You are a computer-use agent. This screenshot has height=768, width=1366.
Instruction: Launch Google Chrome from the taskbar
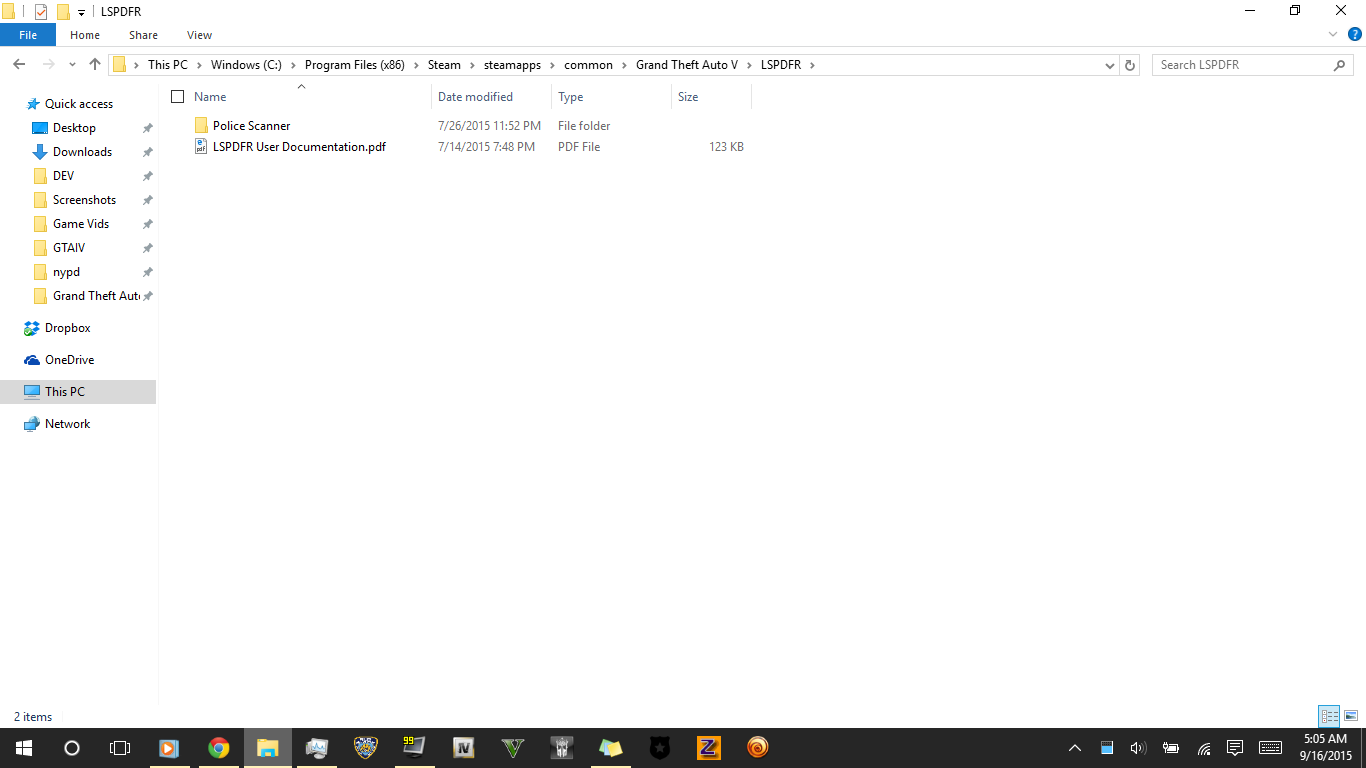(219, 748)
